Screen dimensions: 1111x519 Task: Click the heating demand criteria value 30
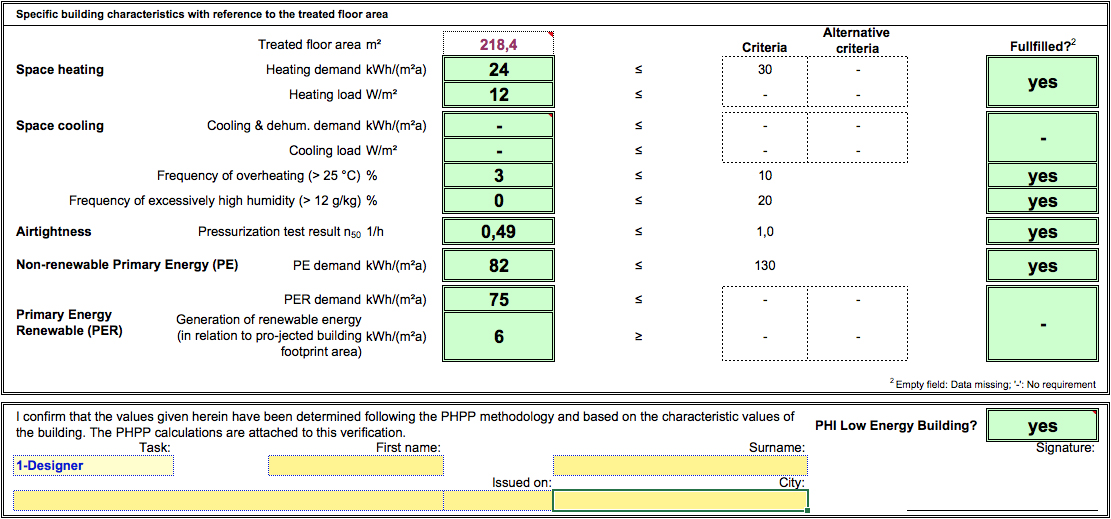764,70
